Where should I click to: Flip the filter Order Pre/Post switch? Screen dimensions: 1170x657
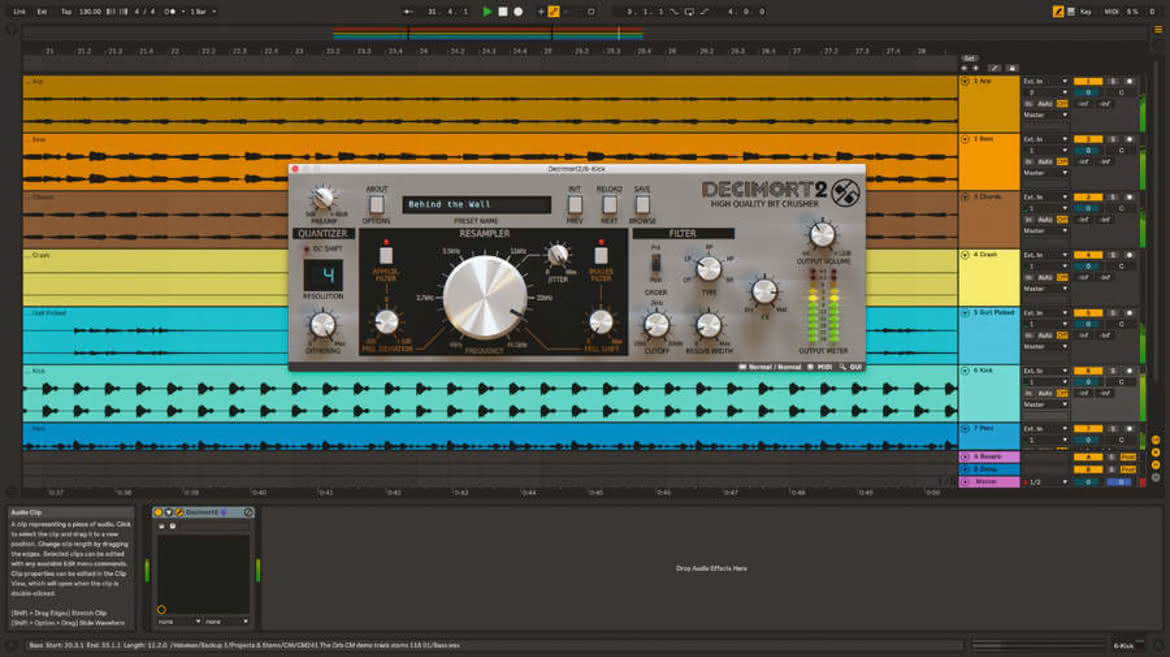coord(656,264)
